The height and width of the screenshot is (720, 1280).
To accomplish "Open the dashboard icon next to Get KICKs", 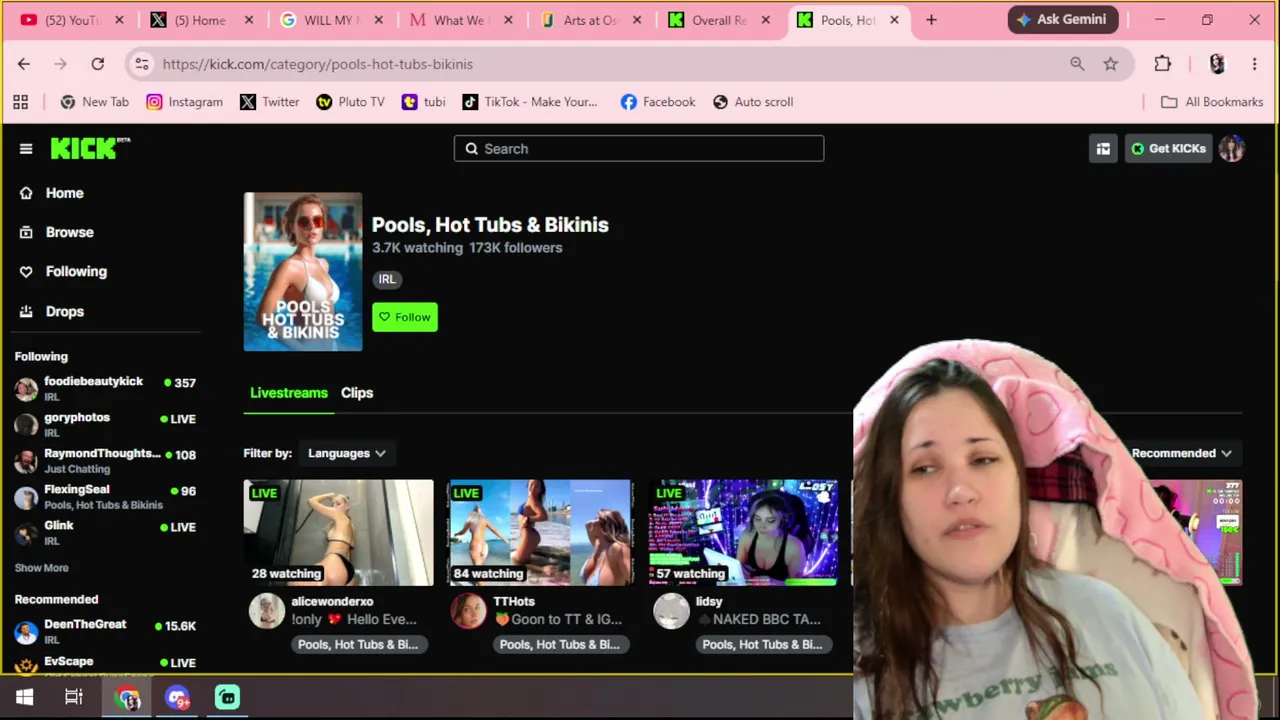I will 1103,148.
